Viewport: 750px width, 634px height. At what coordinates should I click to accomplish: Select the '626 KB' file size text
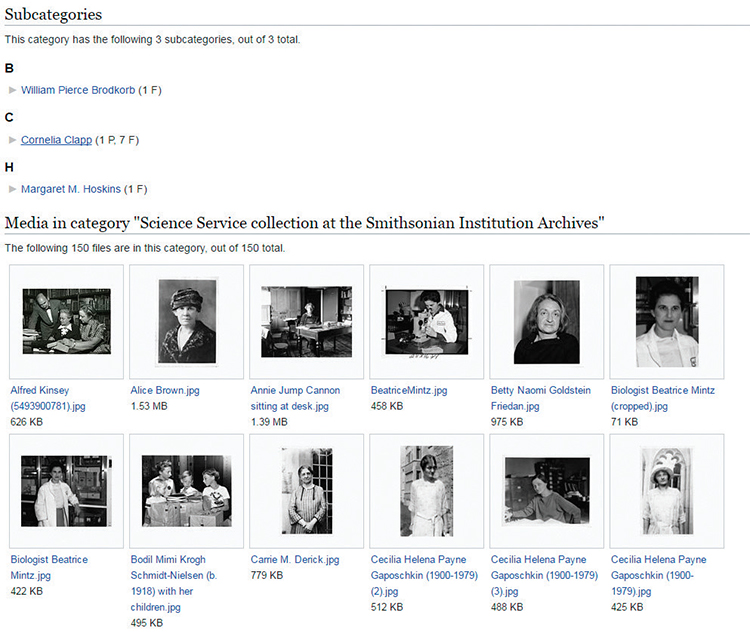pyautogui.click(x=27, y=422)
